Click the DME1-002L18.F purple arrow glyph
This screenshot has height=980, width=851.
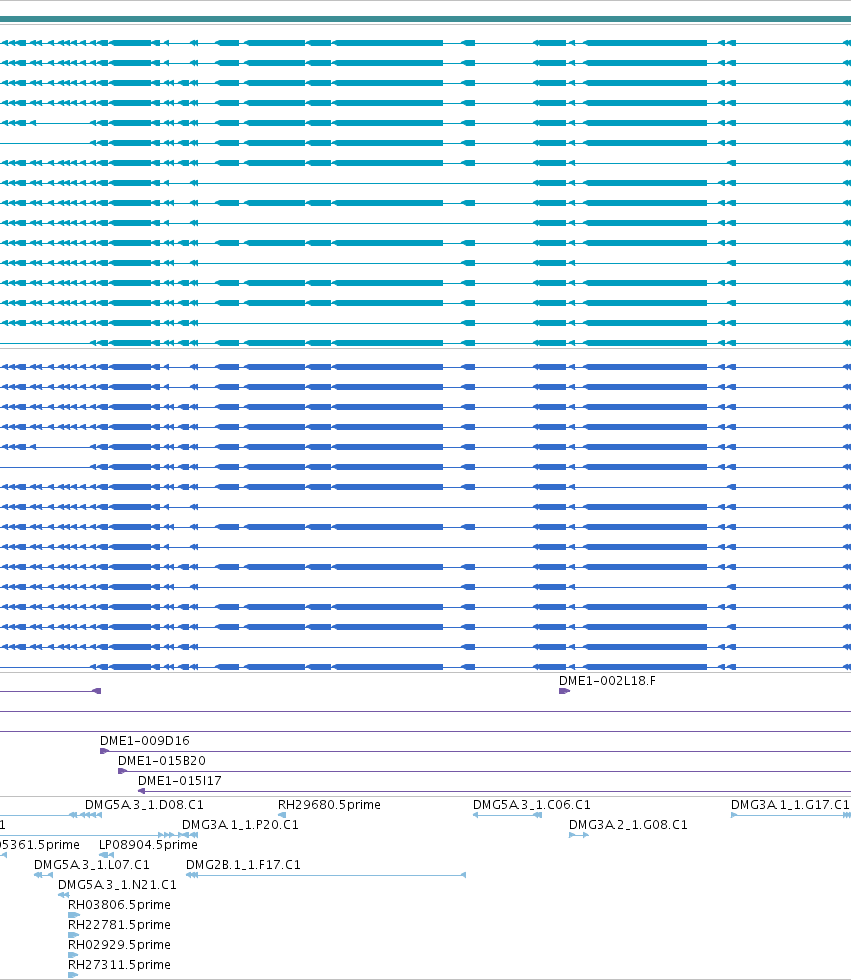pyautogui.click(x=564, y=691)
